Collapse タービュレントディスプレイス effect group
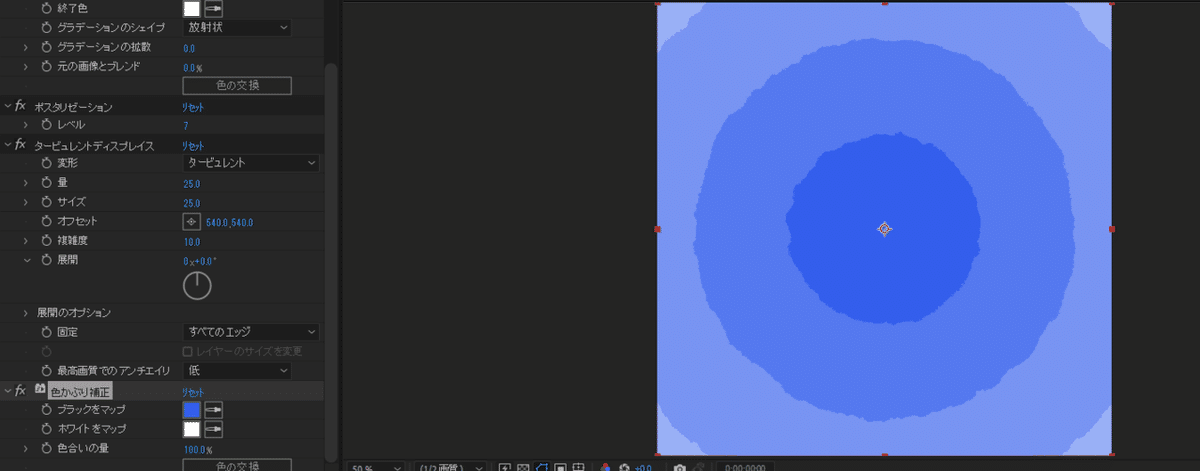This screenshot has width=1200, height=471. (x=8, y=145)
